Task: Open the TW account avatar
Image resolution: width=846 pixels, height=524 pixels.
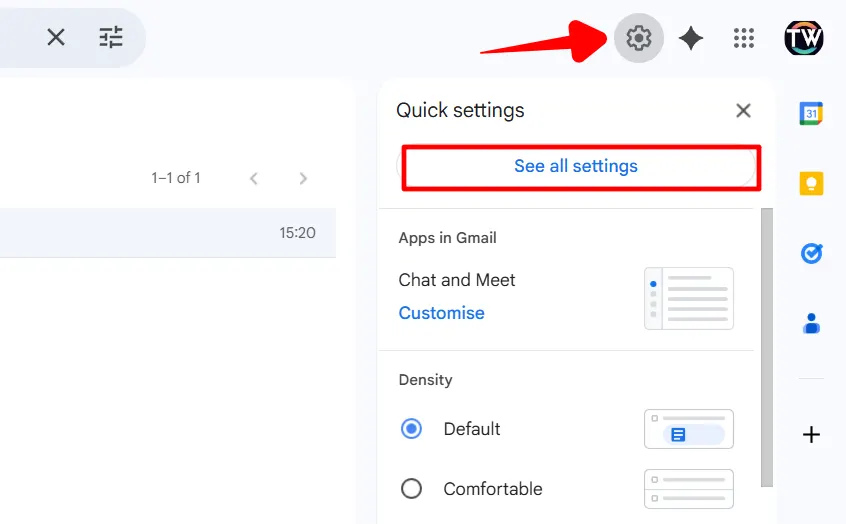Action: [x=803, y=38]
